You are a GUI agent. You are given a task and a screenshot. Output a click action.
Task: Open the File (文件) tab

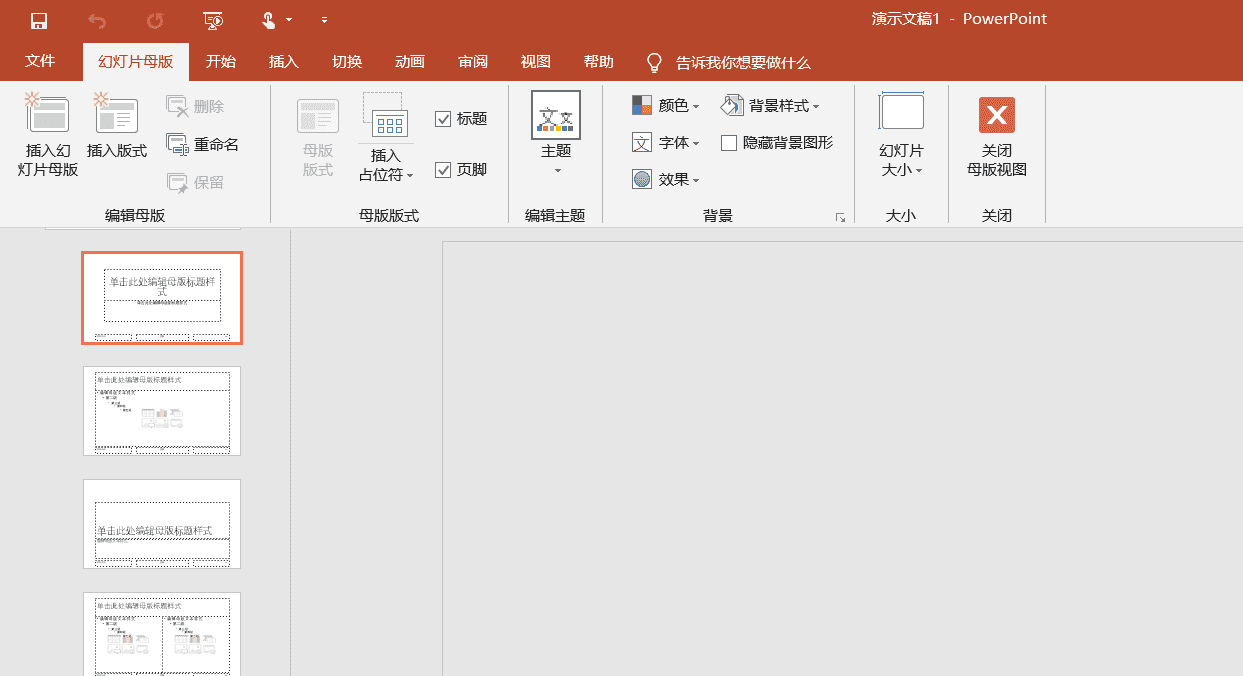[40, 61]
